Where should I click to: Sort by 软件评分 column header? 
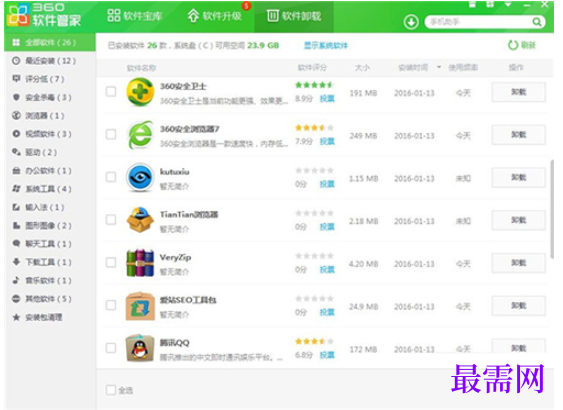(312, 67)
